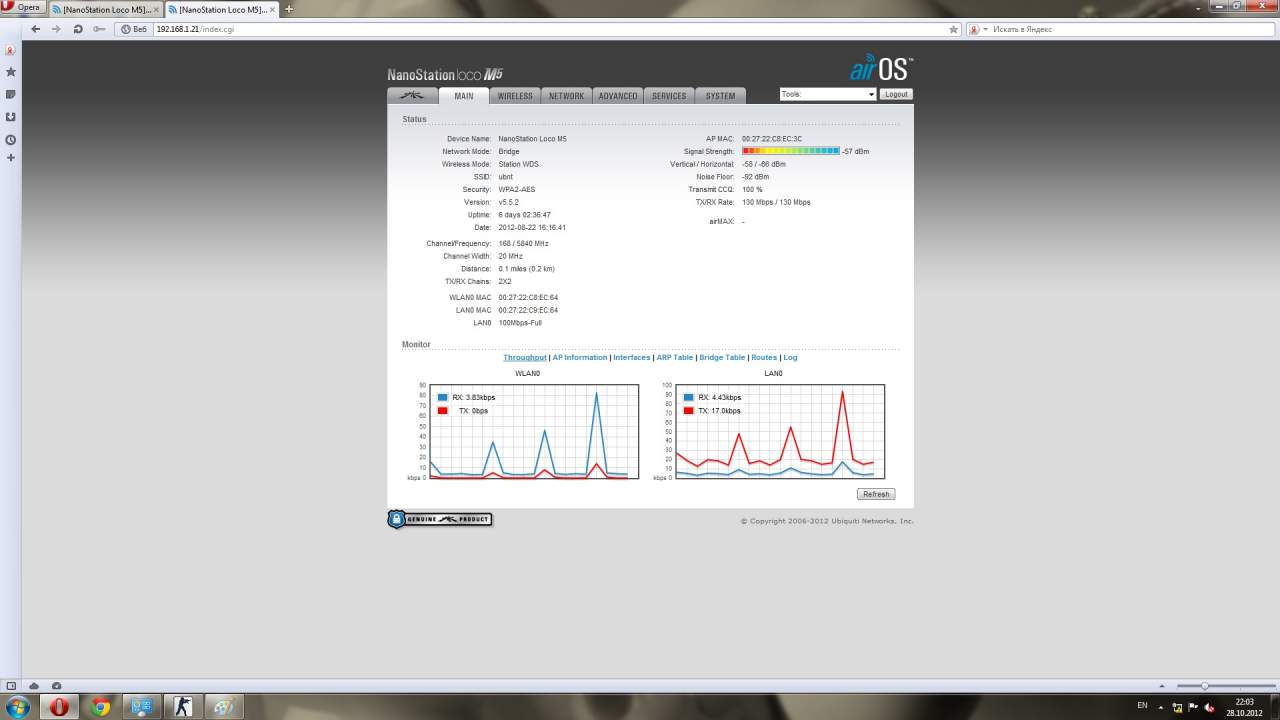Open the Bookmarks star panel in sidebar
This screenshot has height=720, width=1280.
[11, 72]
